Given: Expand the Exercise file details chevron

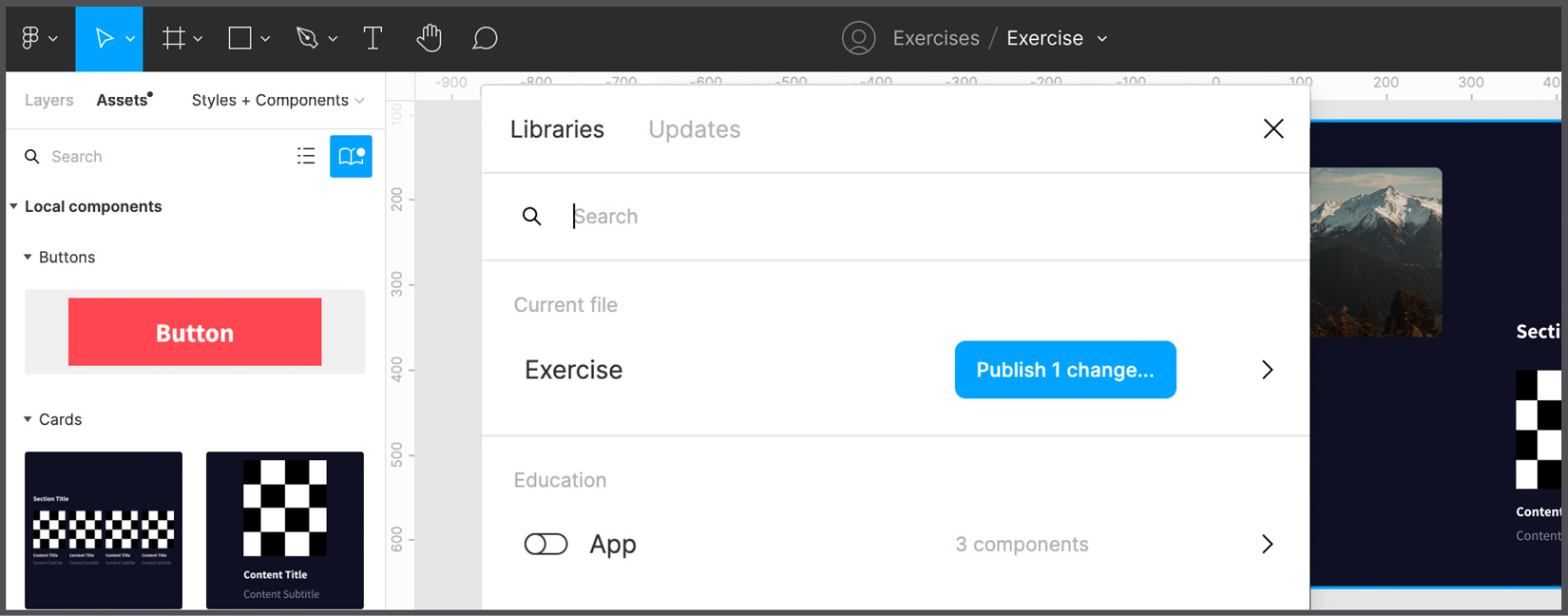Looking at the screenshot, I should point(1267,370).
